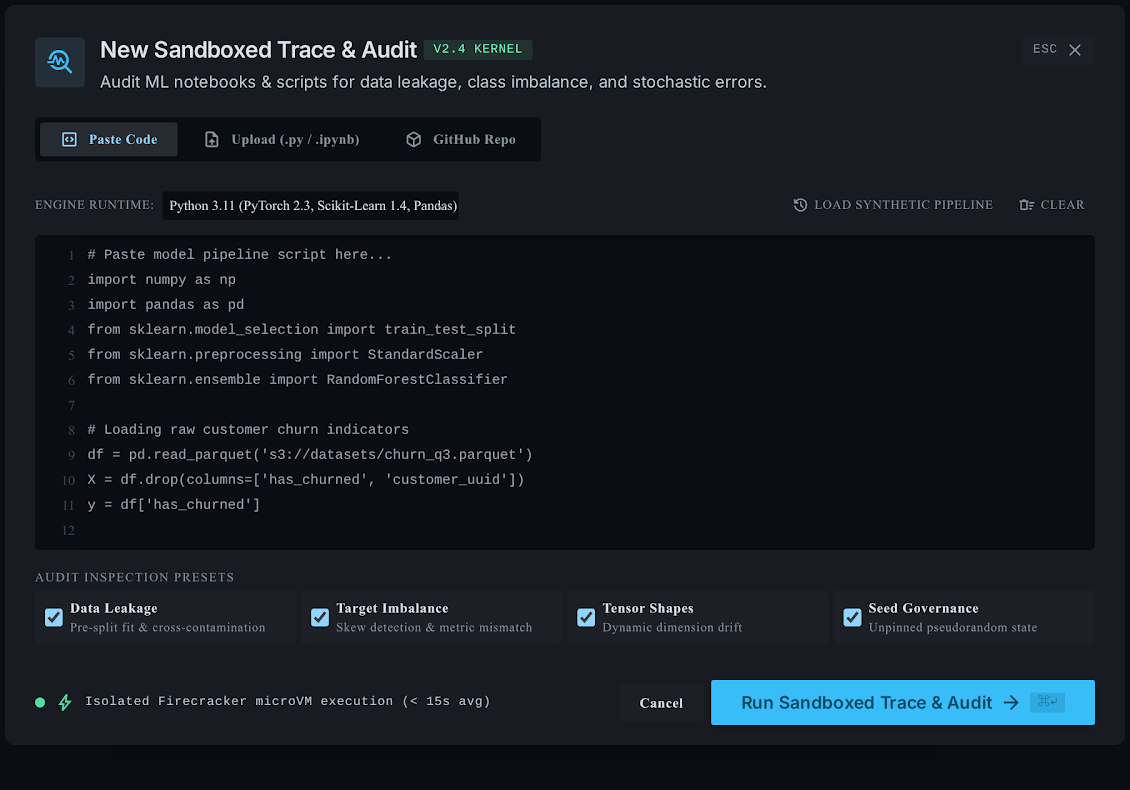Click the green status dot indicator
Screen dimensions: 1130x790
click(x=40, y=702)
